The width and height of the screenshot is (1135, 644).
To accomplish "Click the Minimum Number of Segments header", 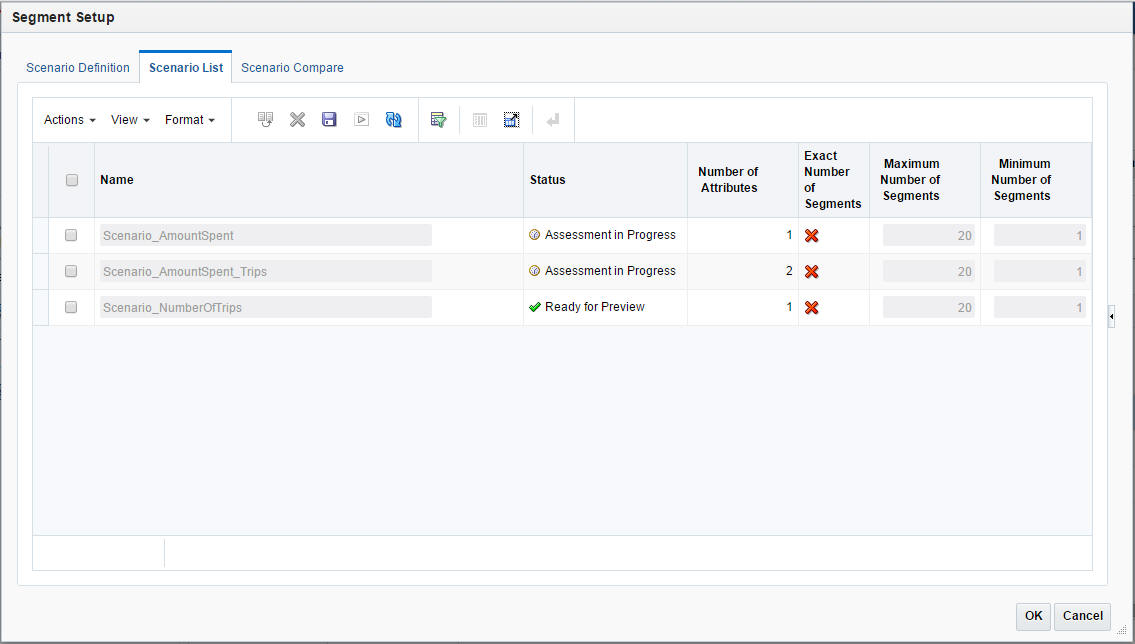I will 1036,180.
